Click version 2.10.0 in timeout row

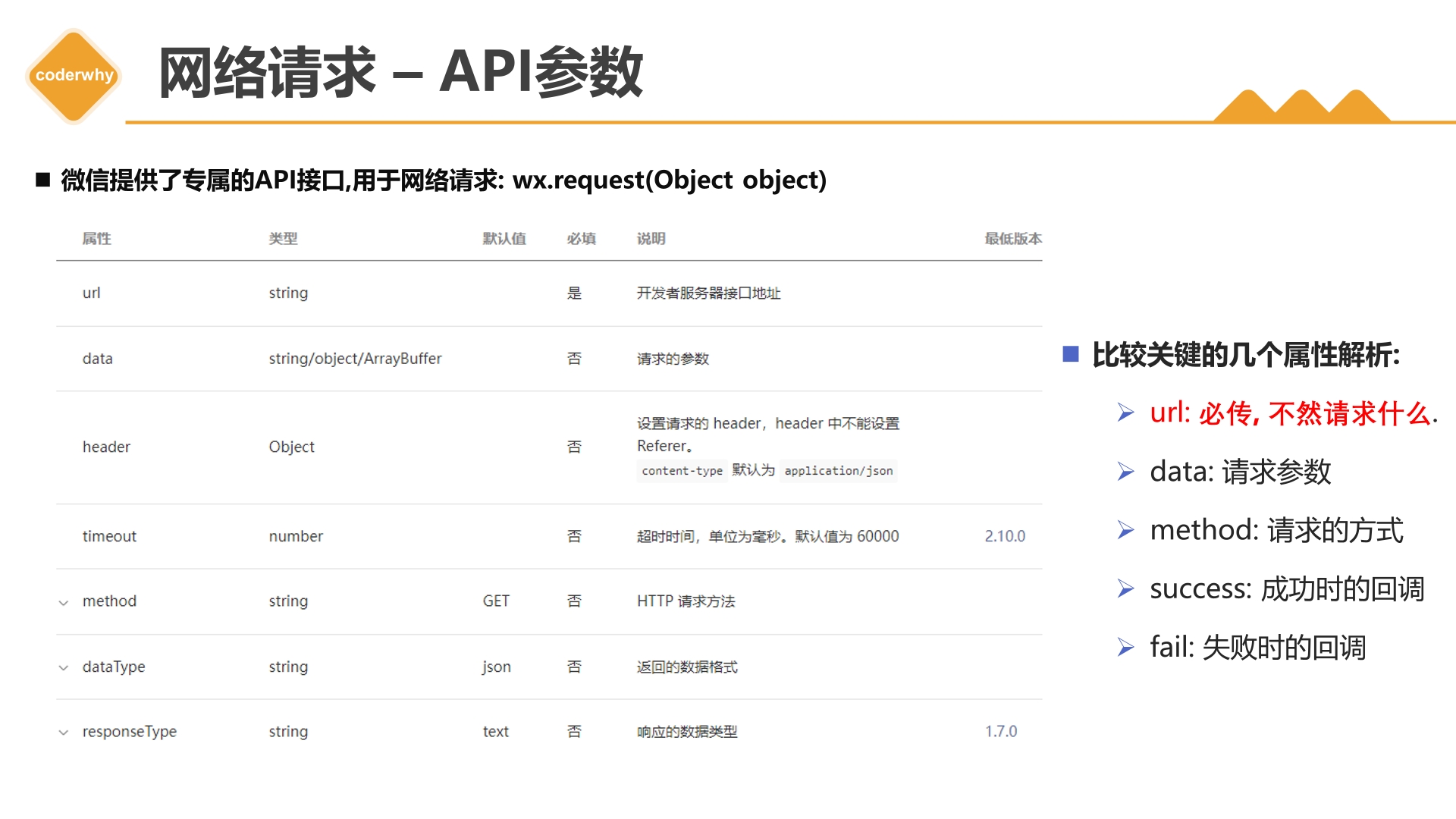(x=1005, y=536)
